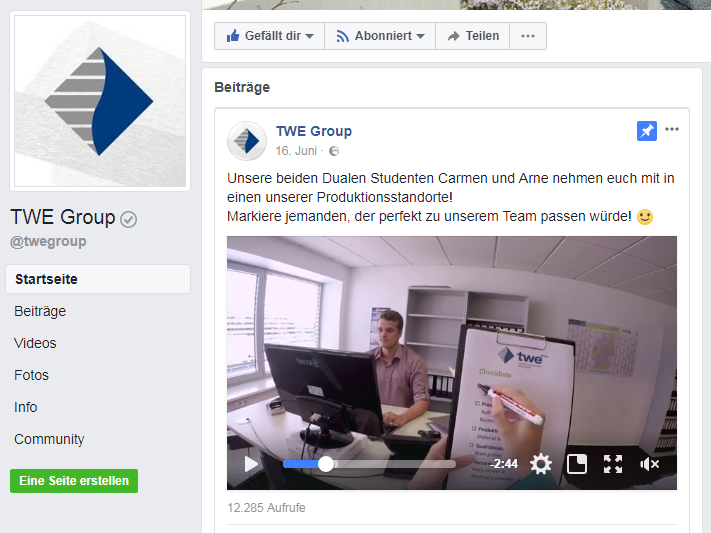The image size is (711, 533).
Task: Click the Beiträge section heading
Action: click(x=242, y=87)
